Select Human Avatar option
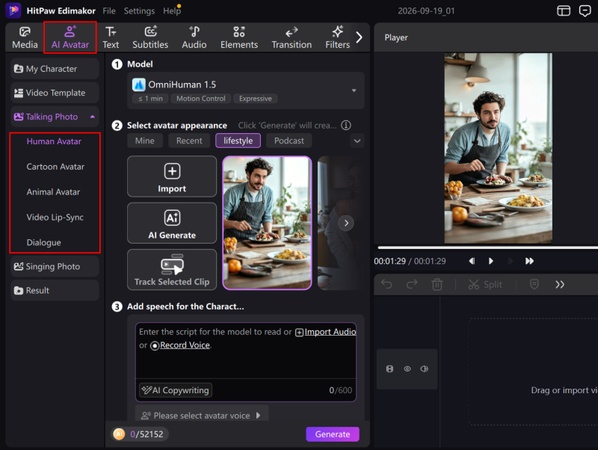The width and height of the screenshot is (598, 450). (x=54, y=141)
